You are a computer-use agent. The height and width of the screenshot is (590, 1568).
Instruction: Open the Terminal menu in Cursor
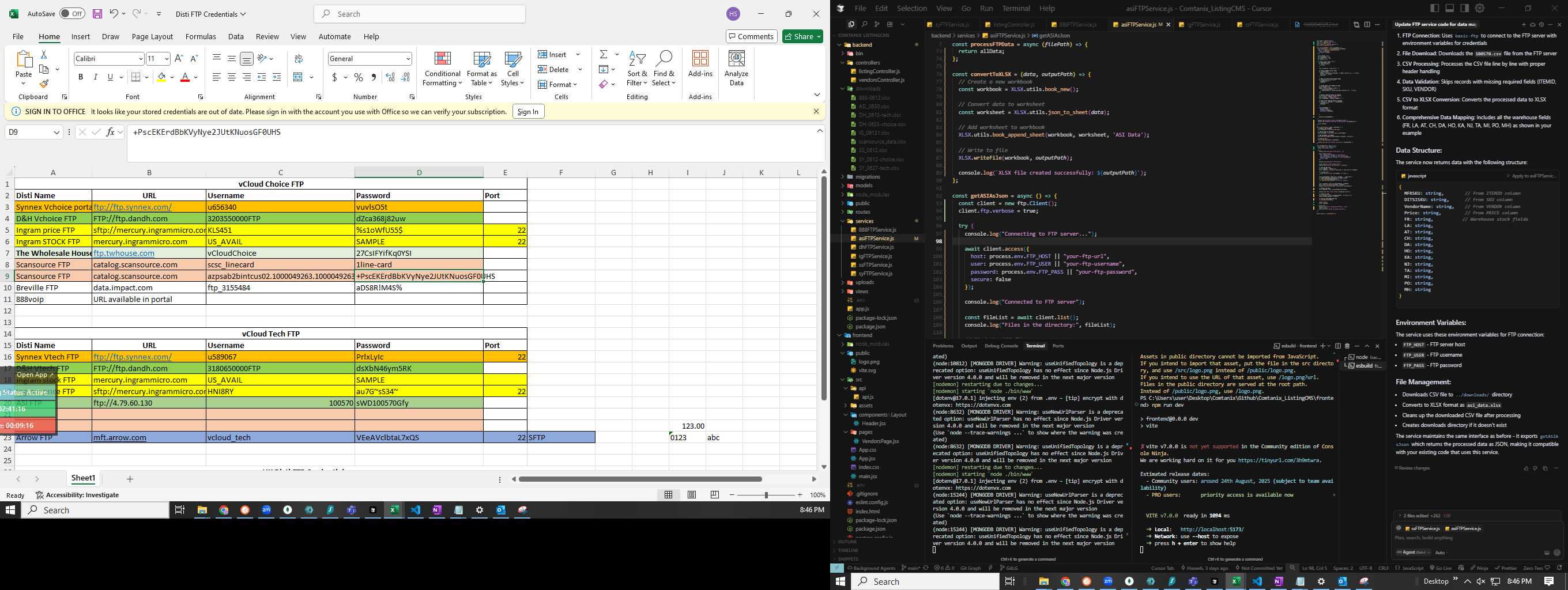1016,9
